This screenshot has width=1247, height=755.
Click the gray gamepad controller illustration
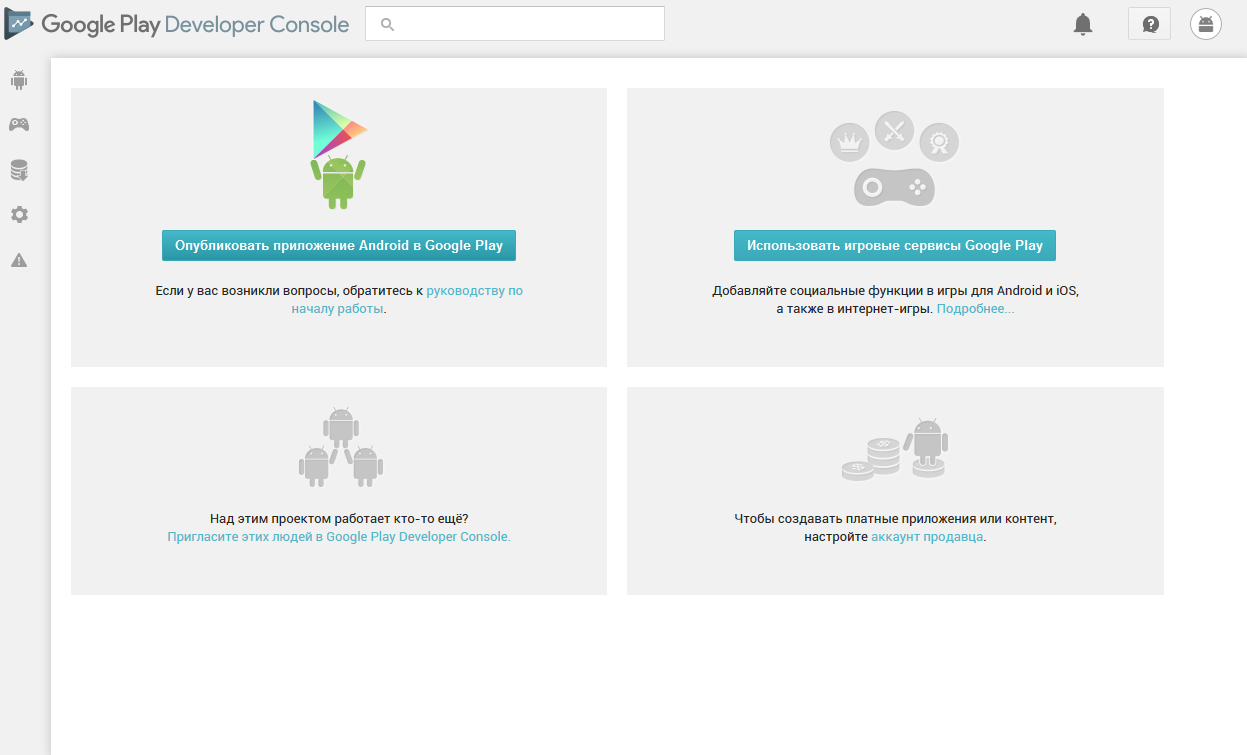pyautogui.click(x=894, y=187)
